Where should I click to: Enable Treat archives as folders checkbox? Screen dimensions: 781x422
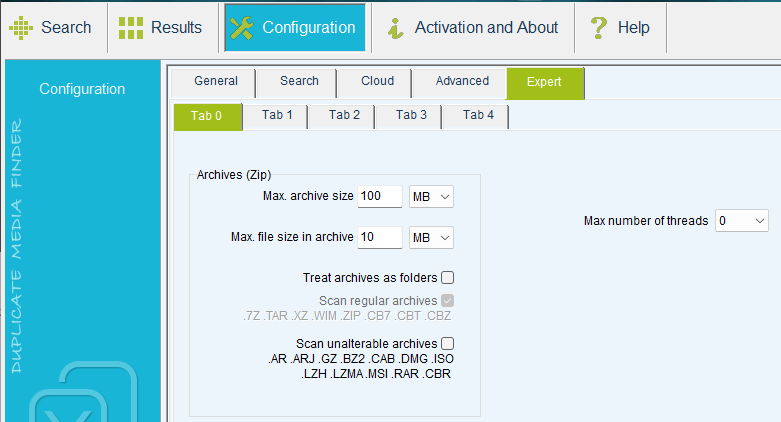[447, 278]
